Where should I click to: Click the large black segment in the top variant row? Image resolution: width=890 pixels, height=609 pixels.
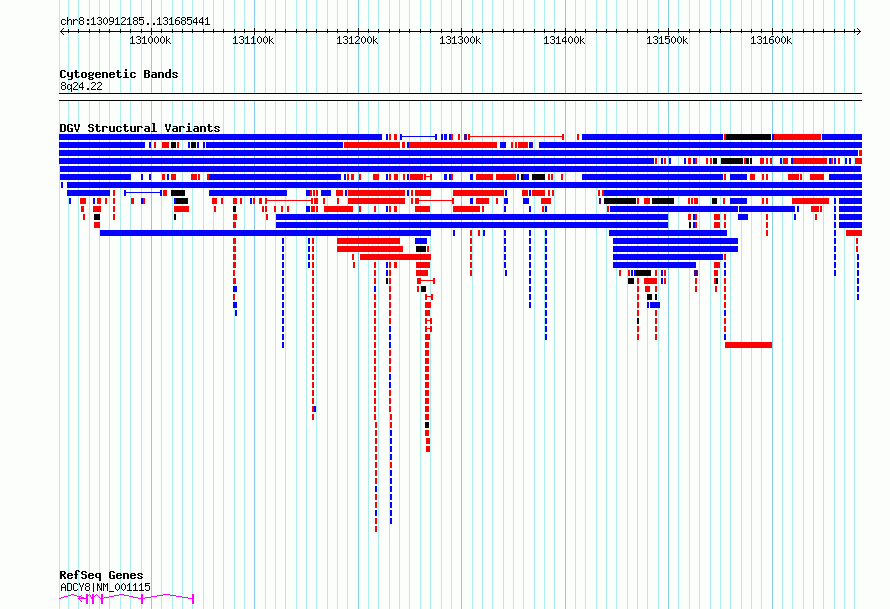[x=748, y=137]
